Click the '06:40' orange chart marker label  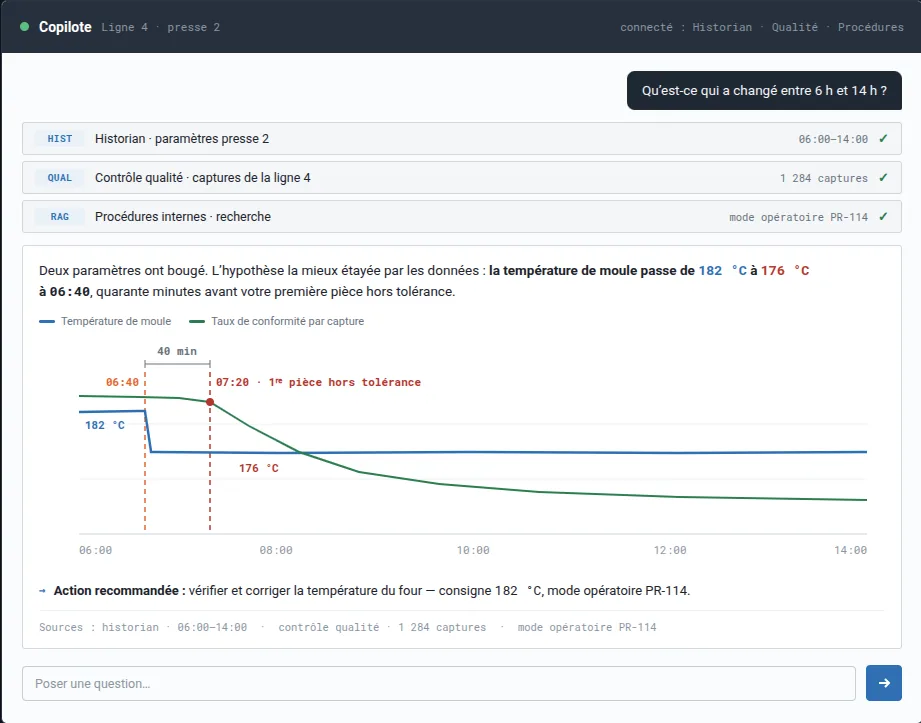pos(122,382)
